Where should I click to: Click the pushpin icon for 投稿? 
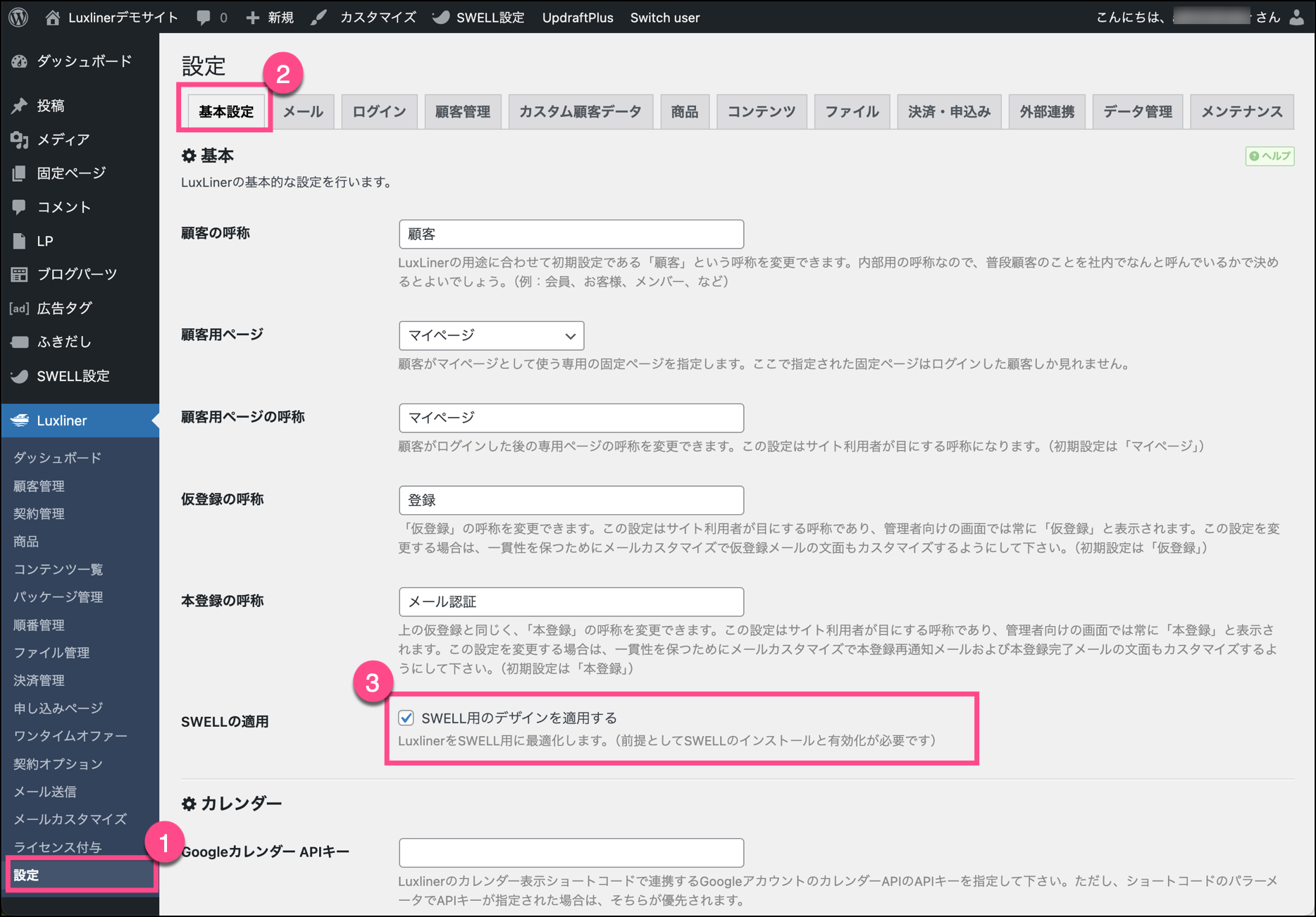click(x=20, y=106)
